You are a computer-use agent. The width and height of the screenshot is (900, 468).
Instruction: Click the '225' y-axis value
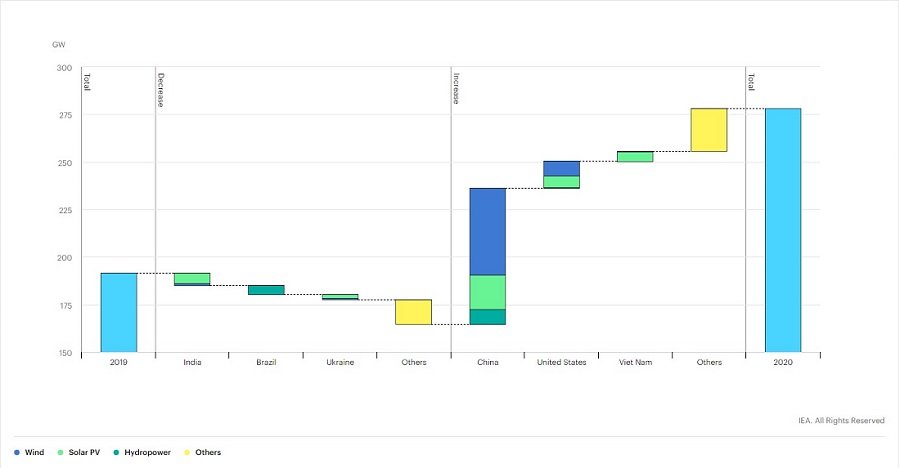tap(64, 210)
